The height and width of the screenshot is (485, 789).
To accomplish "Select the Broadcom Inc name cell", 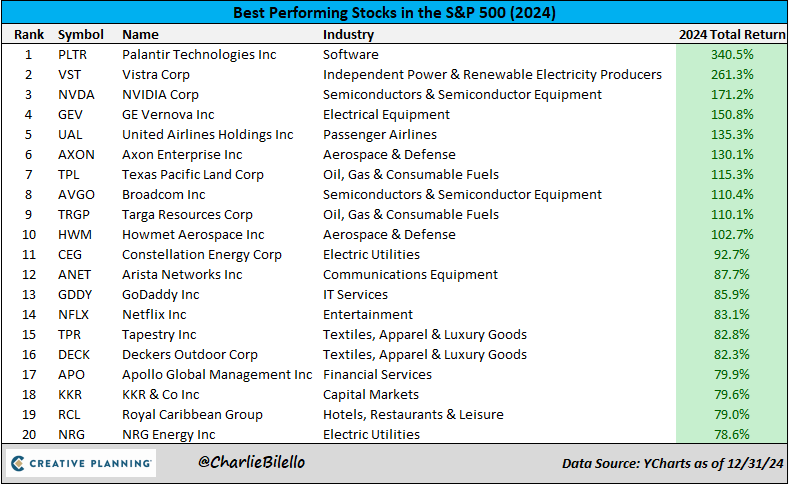I will pos(163,194).
